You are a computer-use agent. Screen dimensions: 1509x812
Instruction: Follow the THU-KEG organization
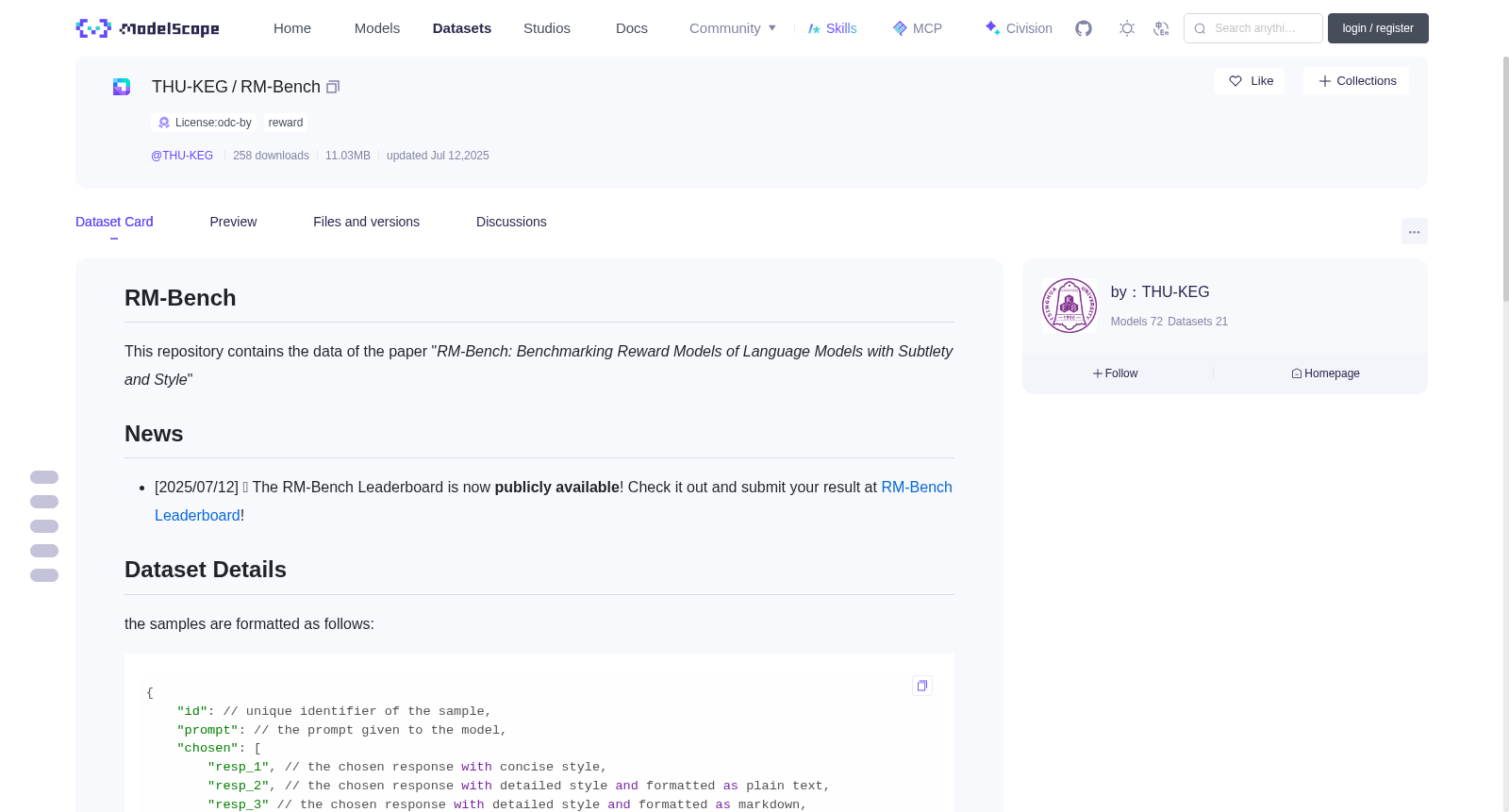(1116, 373)
